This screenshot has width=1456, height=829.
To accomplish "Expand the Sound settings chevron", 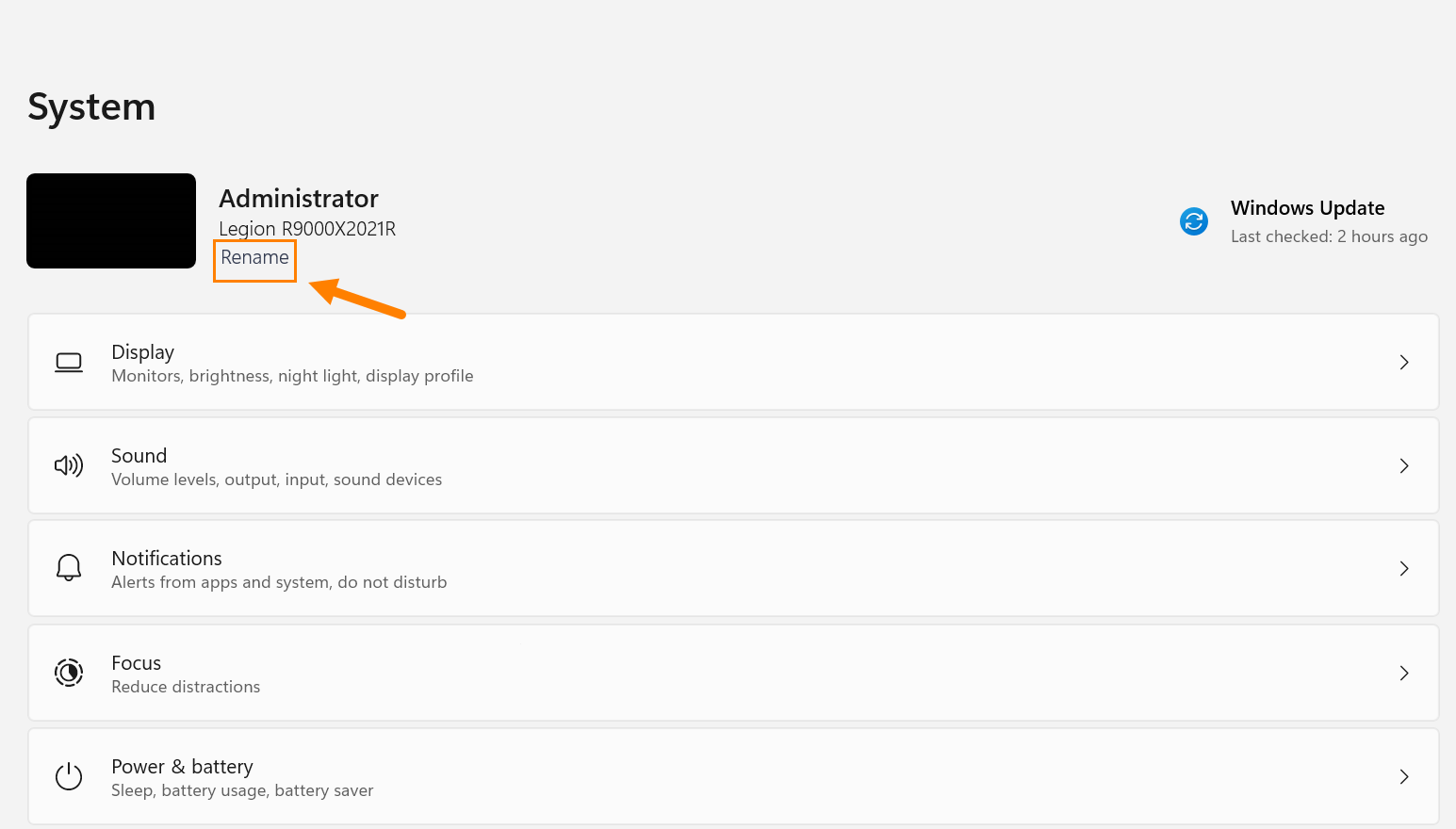I will coord(1404,465).
